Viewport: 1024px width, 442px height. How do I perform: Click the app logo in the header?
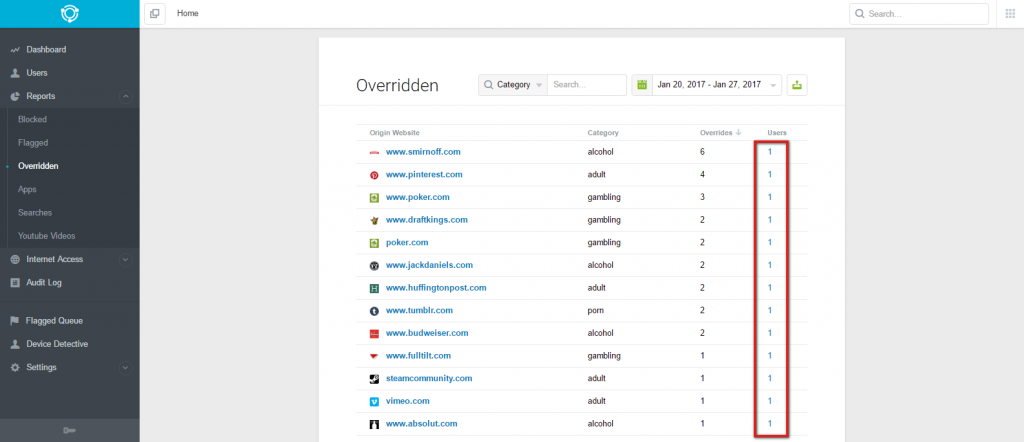(70, 14)
